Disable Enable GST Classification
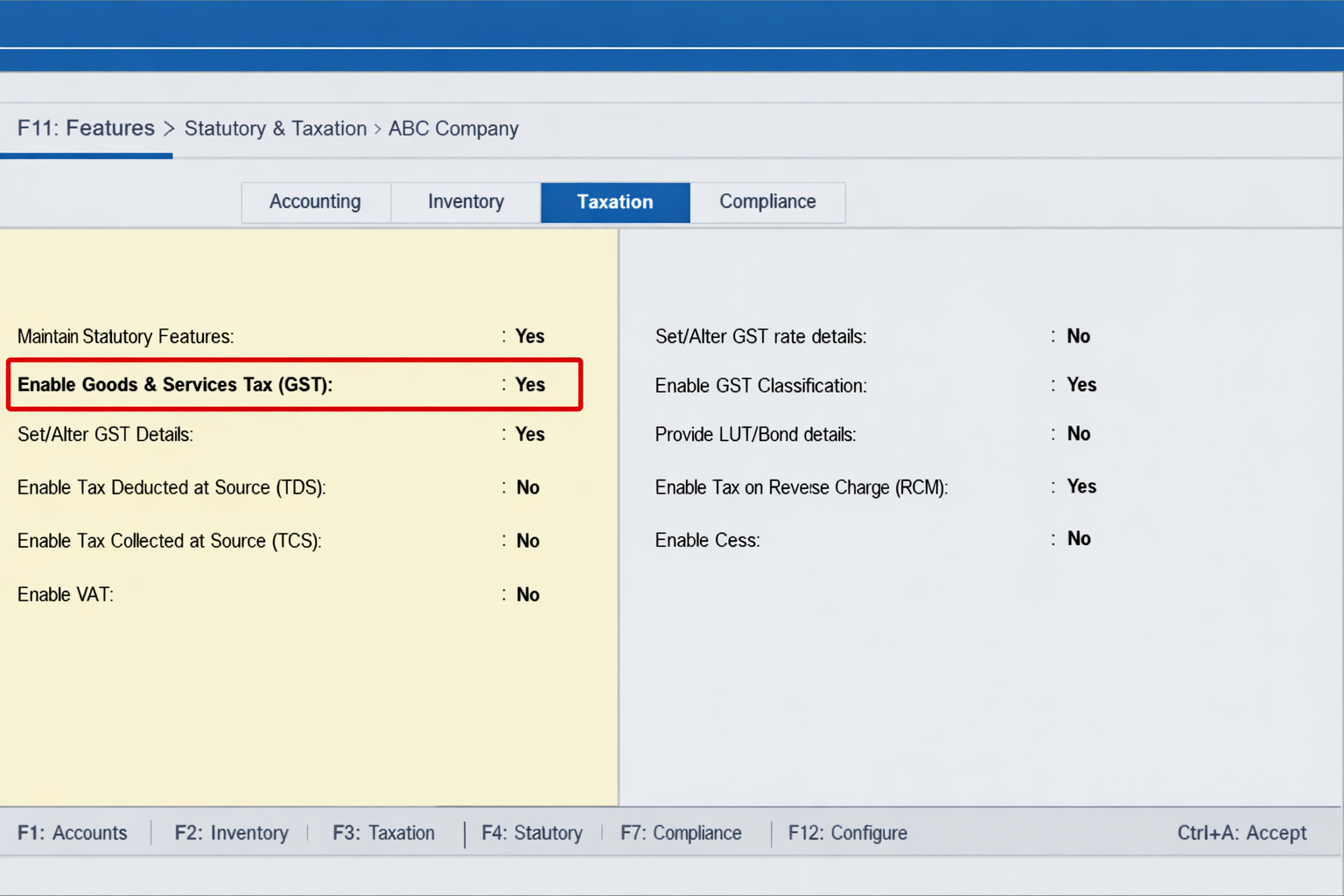The height and width of the screenshot is (896, 1344). point(1081,385)
